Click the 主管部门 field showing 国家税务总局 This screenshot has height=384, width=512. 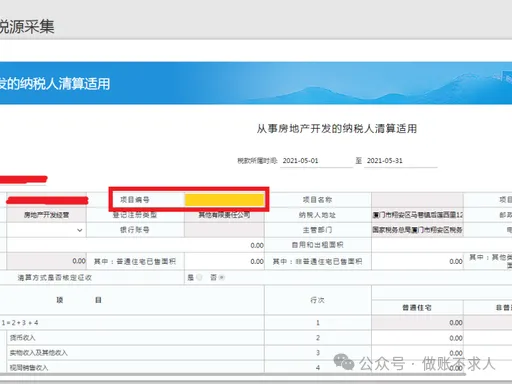417,230
